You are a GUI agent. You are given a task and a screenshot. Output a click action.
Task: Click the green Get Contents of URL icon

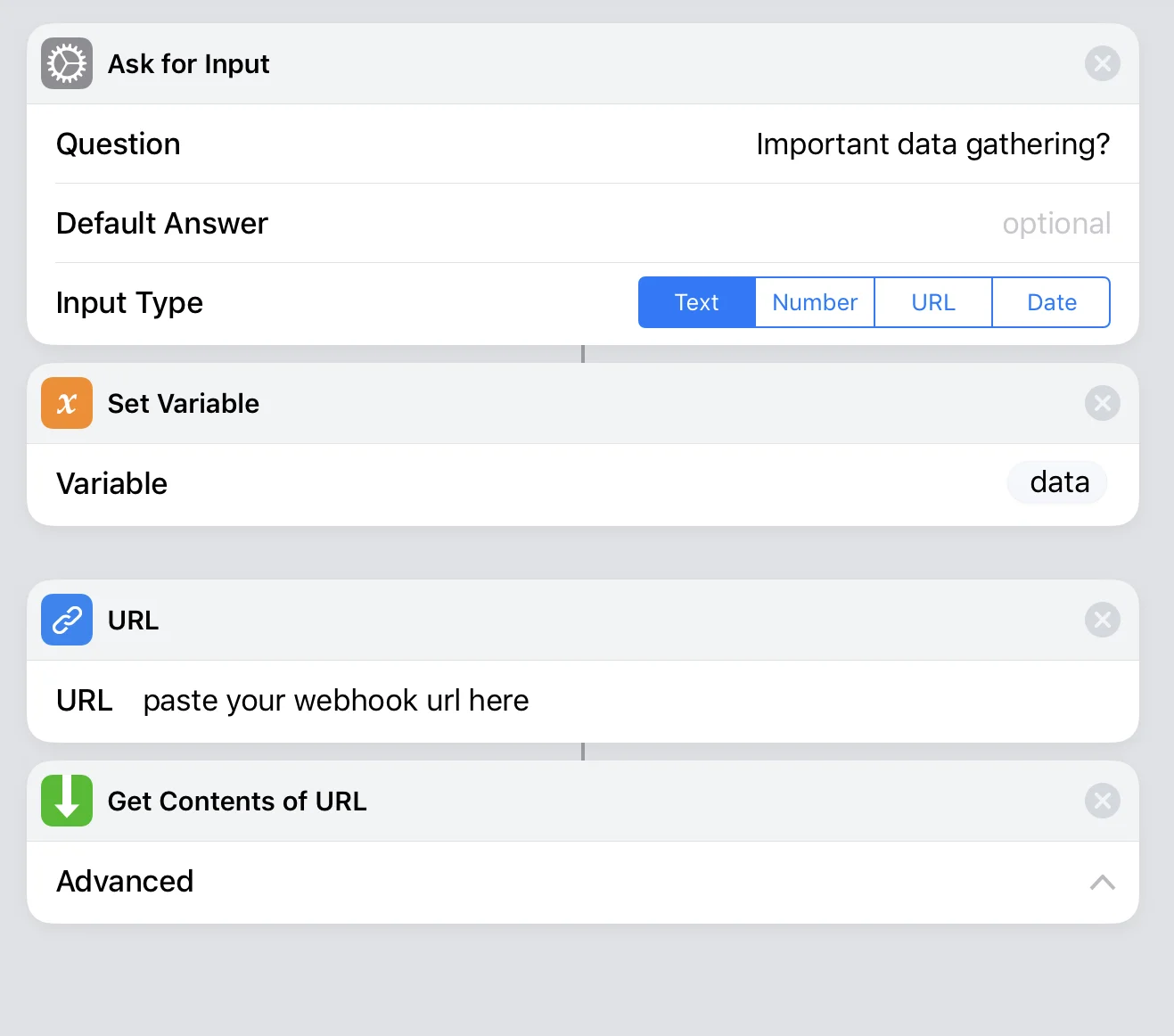click(x=67, y=801)
